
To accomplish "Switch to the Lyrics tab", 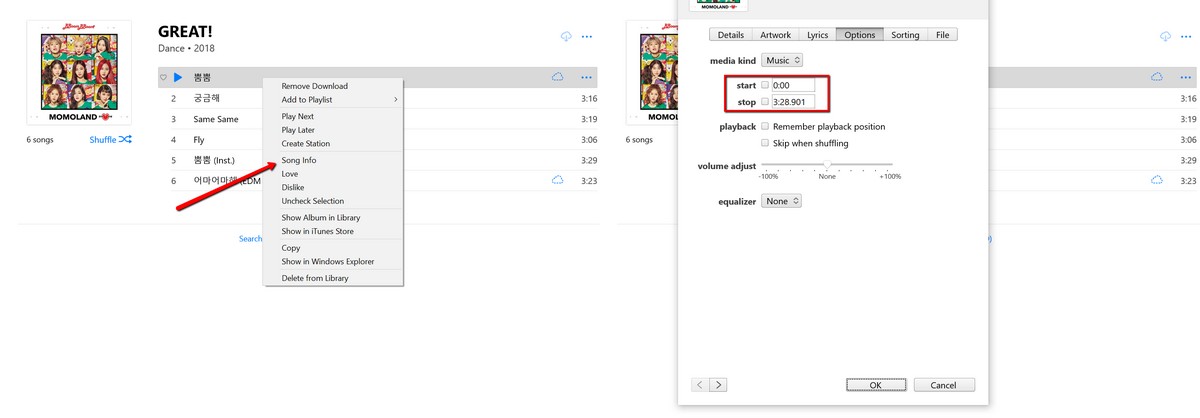I will point(818,35).
